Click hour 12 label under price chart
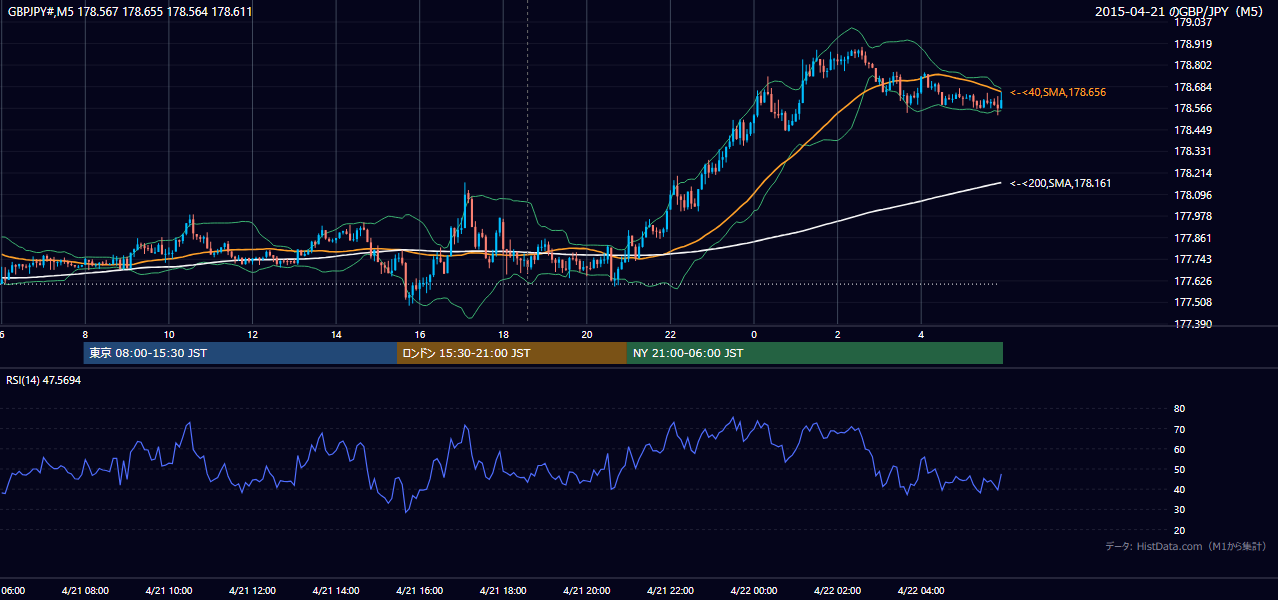Image resolution: width=1278 pixels, height=600 pixels. pos(253,334)
